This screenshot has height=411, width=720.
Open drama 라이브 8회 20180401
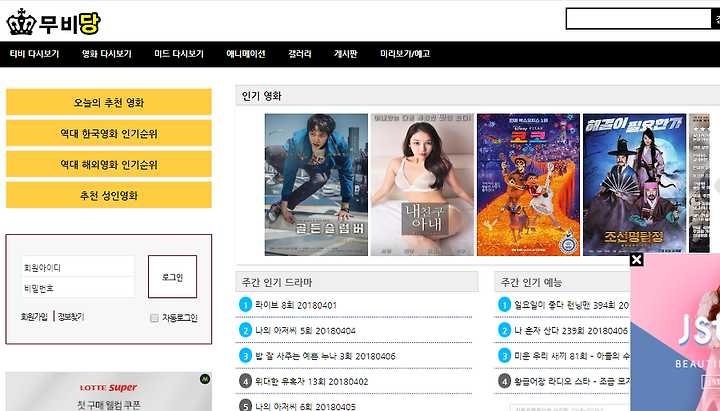pyautogui.click(x=296, y=305)
